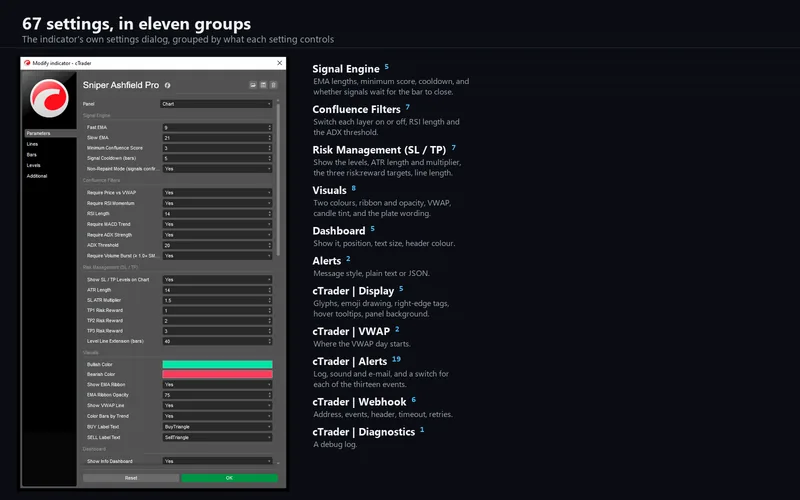
Task: Pick the red Bearish Color swatch
Action: [217, 374]
